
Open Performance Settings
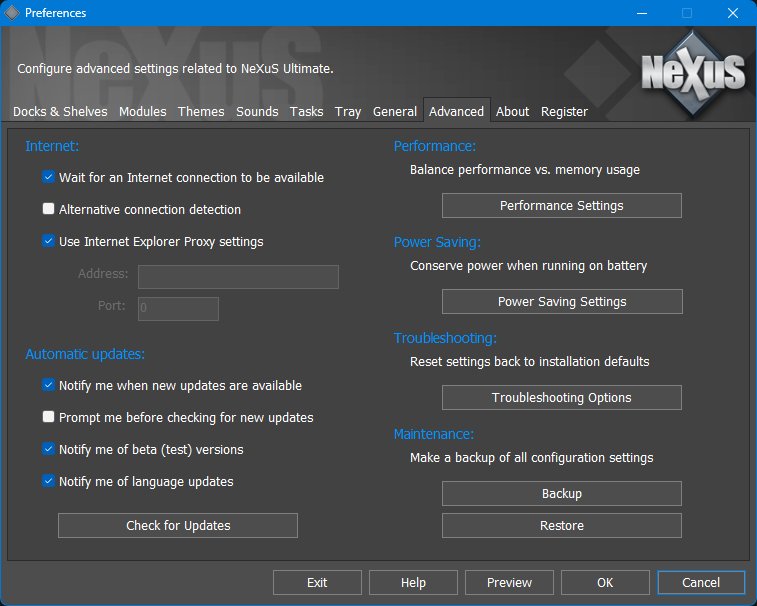pos(561,206)
